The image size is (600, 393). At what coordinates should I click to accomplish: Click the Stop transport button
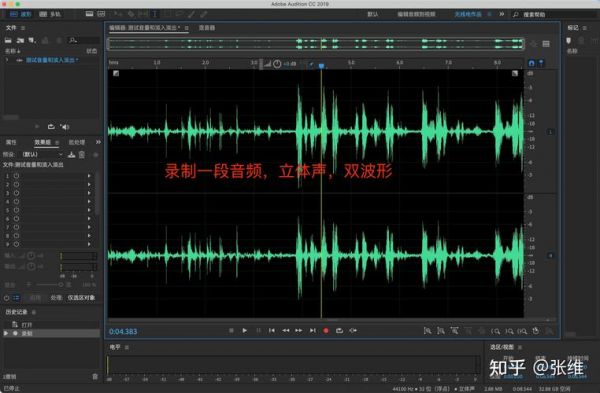(231, 330)
